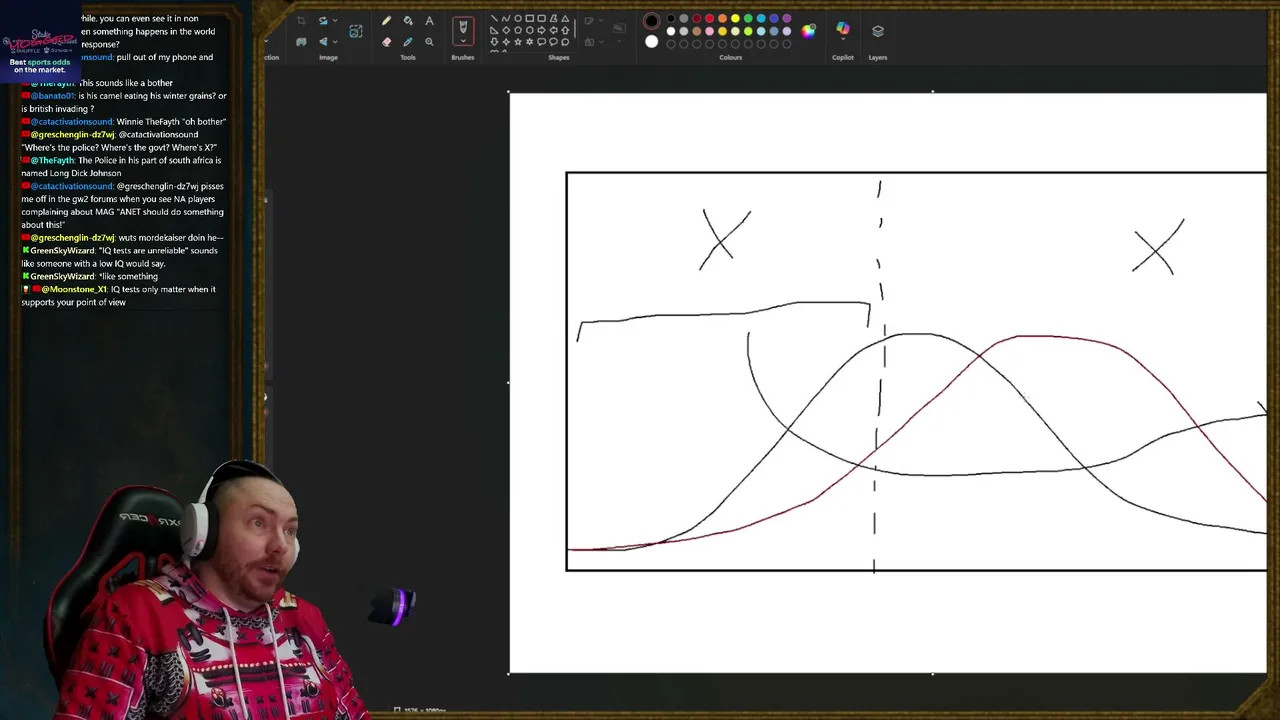
Task: Choose the Five-point star shape
Action: 518,42
